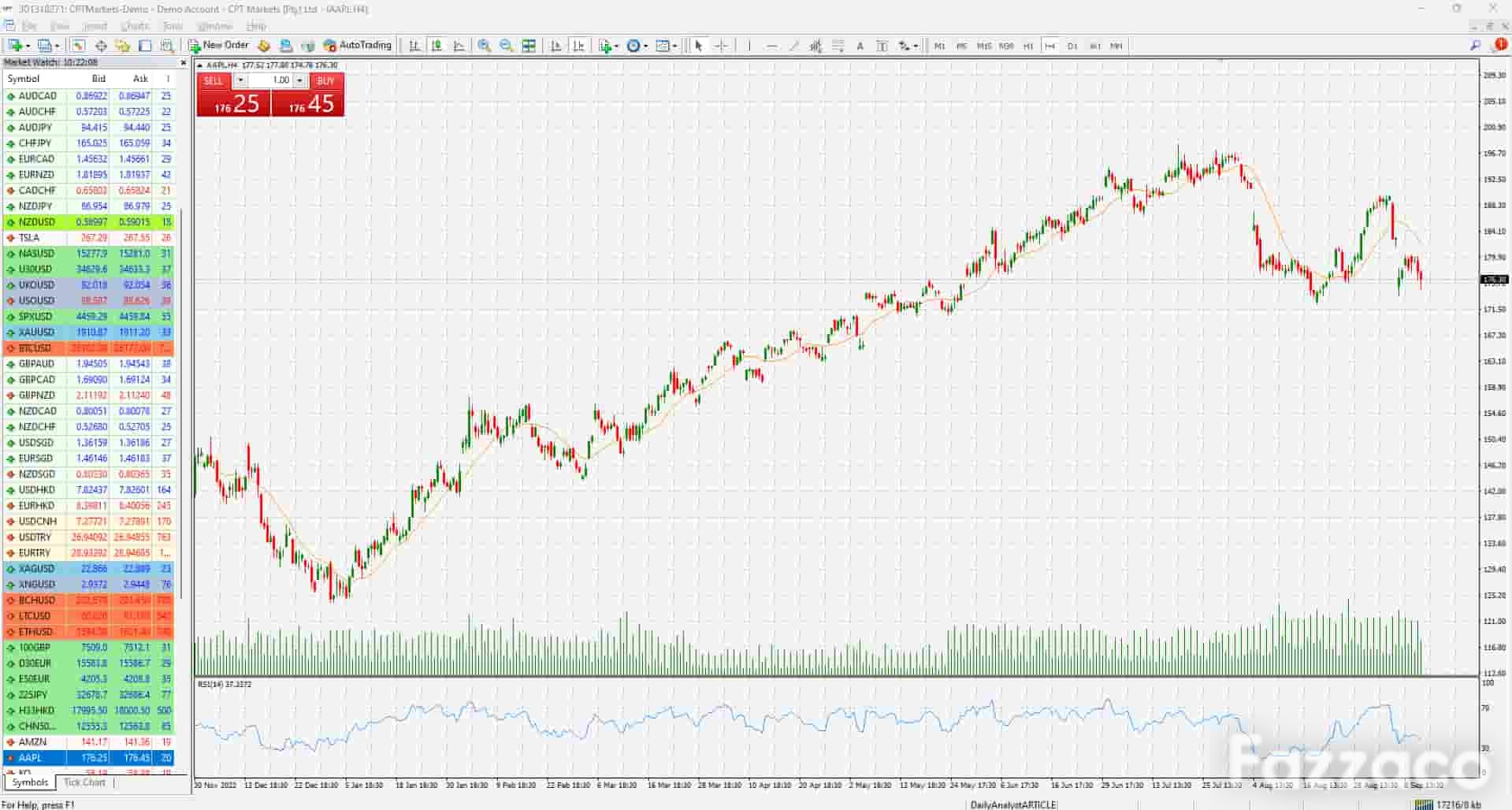The width and height of the screenshot is (1512, 810).
Task: Open the Charts menu
Action: 135,26
